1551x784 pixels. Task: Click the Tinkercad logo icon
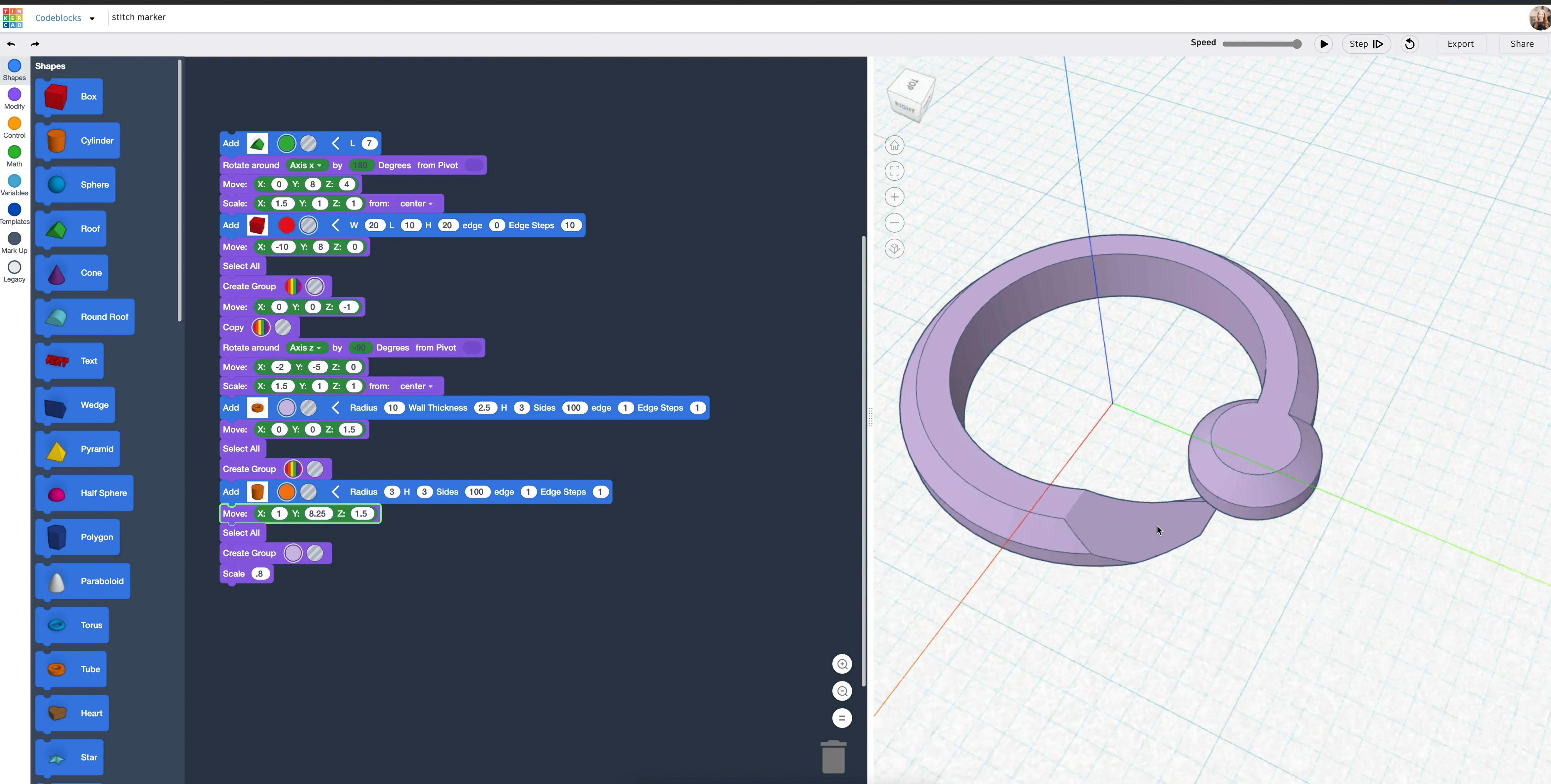13,18
